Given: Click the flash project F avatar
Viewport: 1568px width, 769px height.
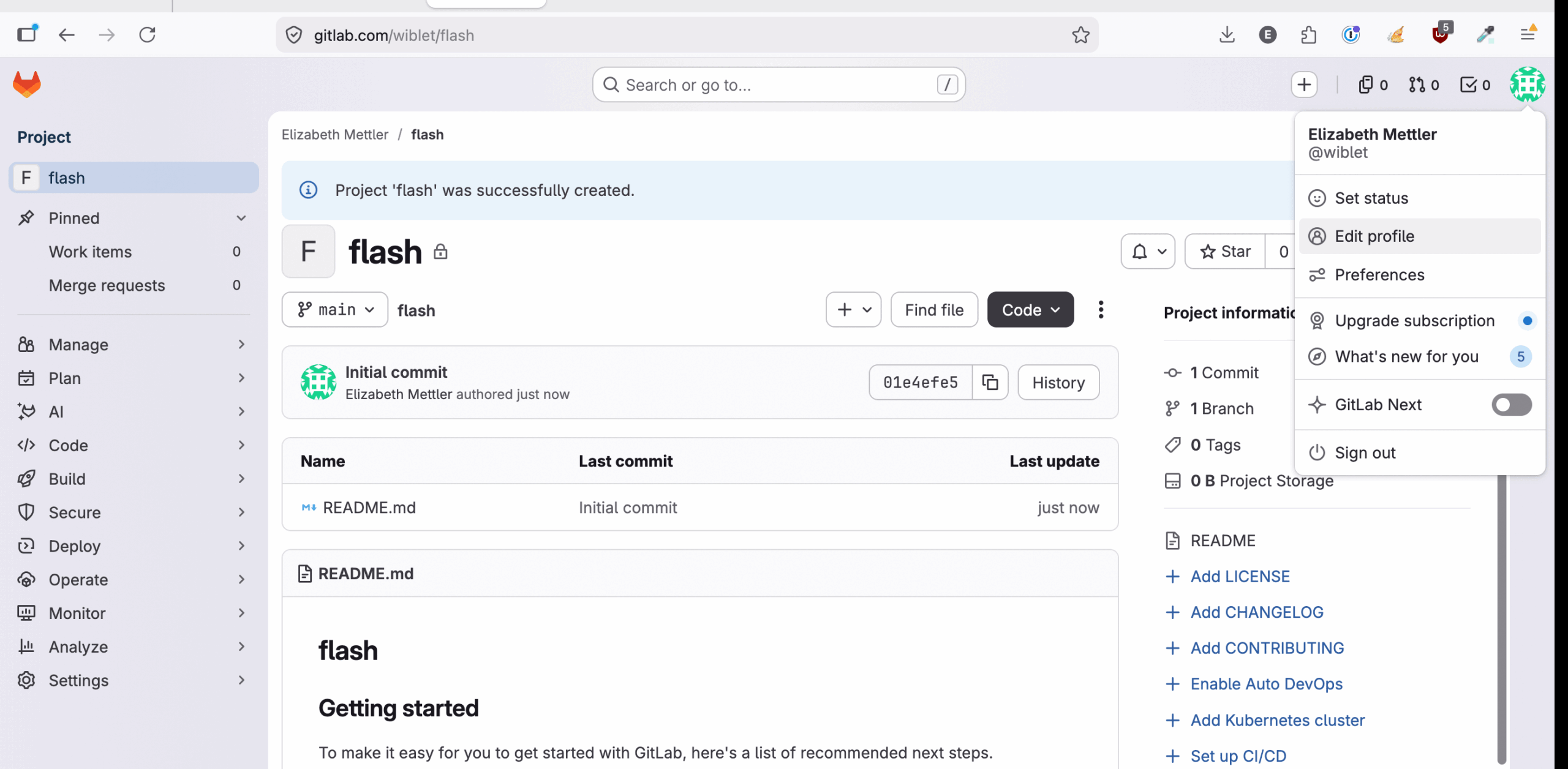Looking at the screenshot, I should [x=308, y=252].
